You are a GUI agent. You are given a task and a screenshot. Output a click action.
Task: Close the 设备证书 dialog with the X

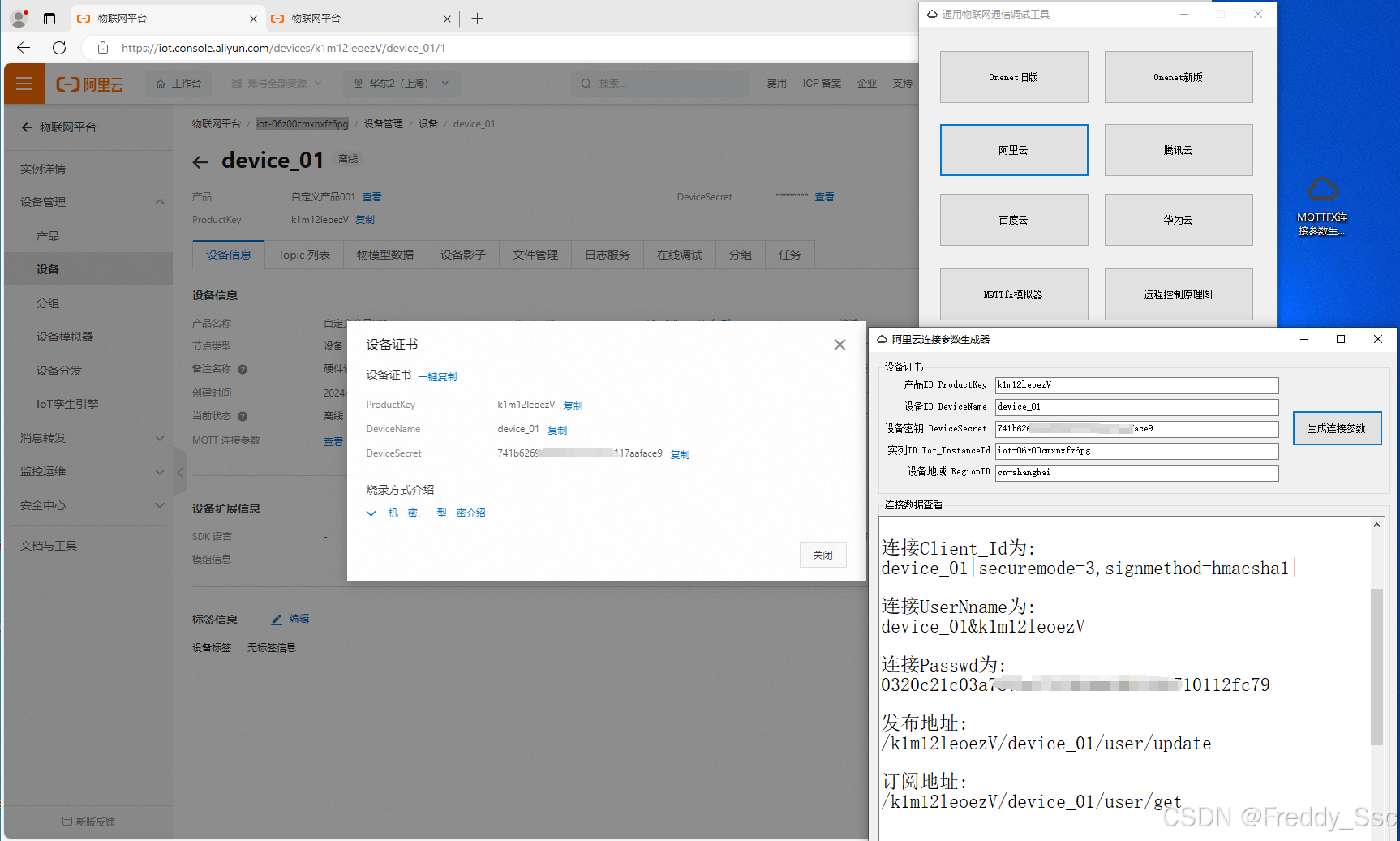click(x=840, y=345)
